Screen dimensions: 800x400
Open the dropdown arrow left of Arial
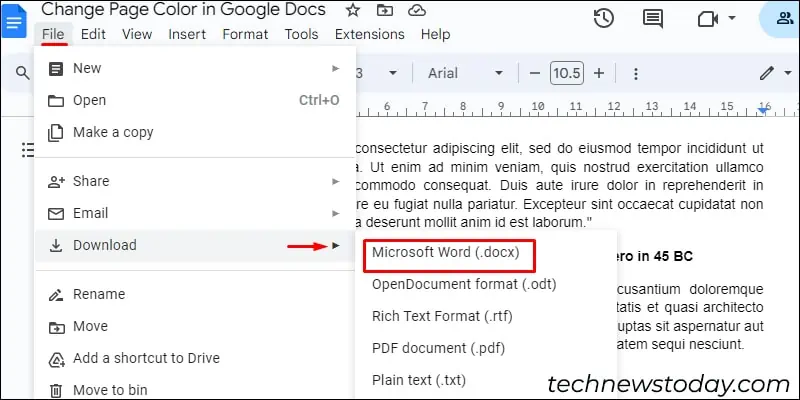[x=393, y=73]
